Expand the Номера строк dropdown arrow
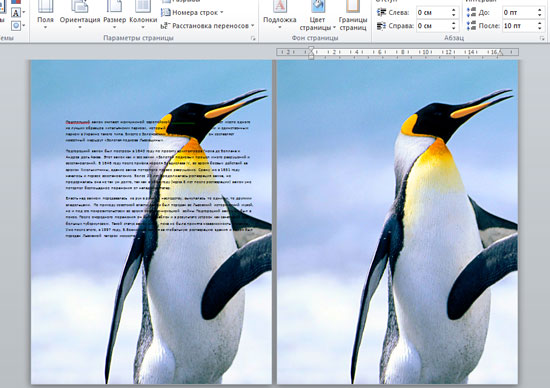The height and width of the screenshot is (388, 550). point(222,13)
